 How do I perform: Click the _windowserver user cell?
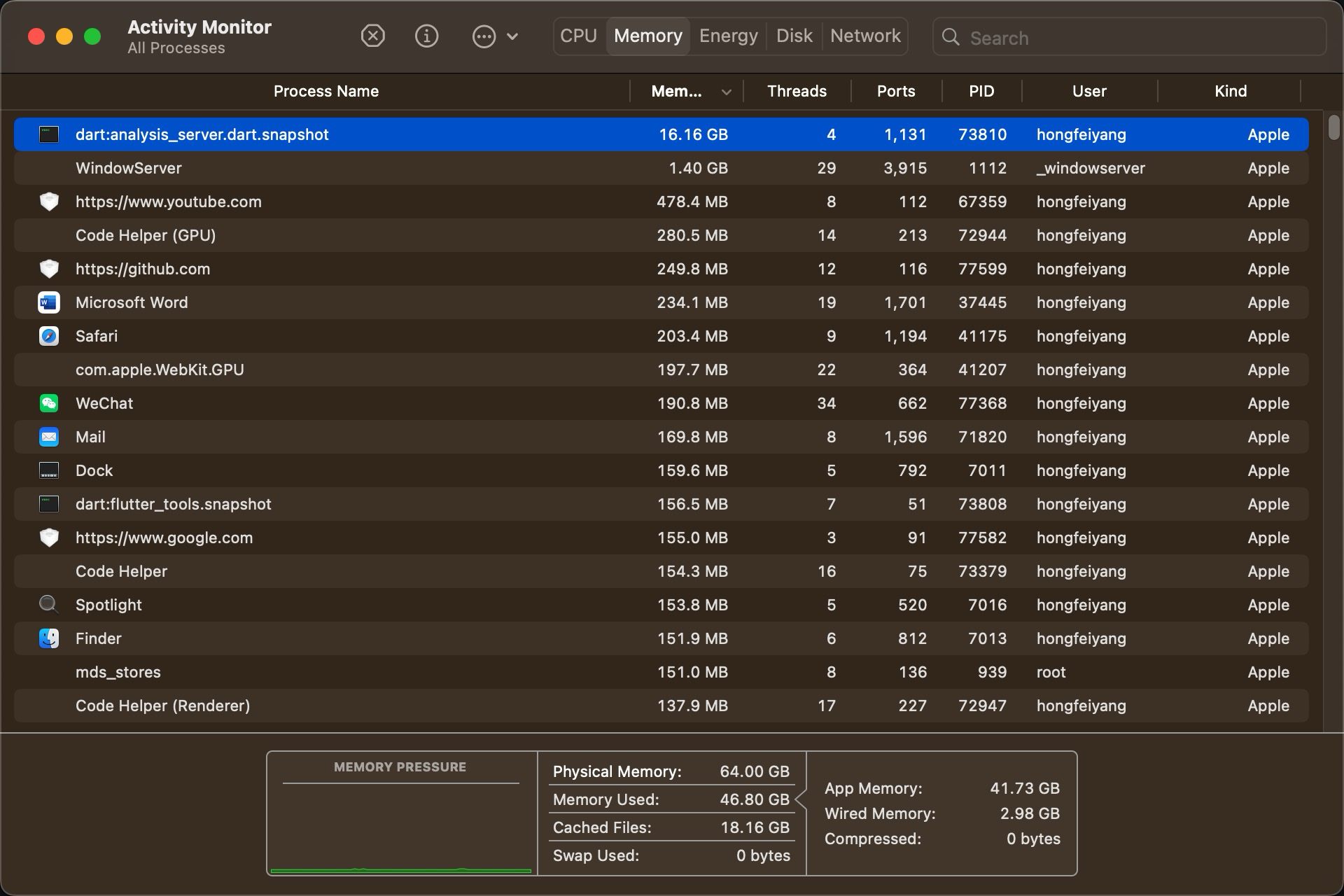(x=1091, y=168)
